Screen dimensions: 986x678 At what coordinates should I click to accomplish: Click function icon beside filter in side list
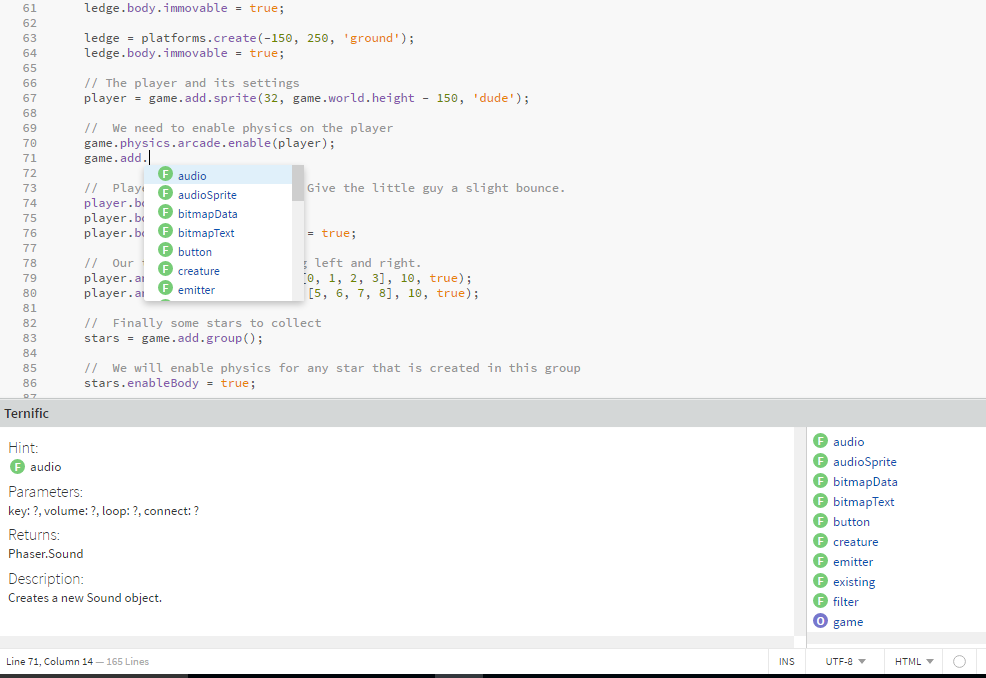coord(821,601)
